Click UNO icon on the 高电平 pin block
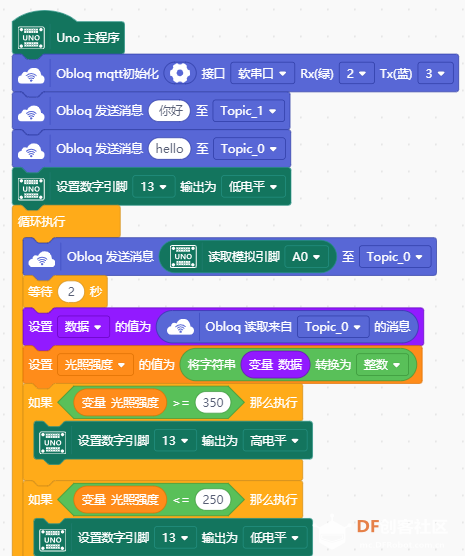 (52, 442)
